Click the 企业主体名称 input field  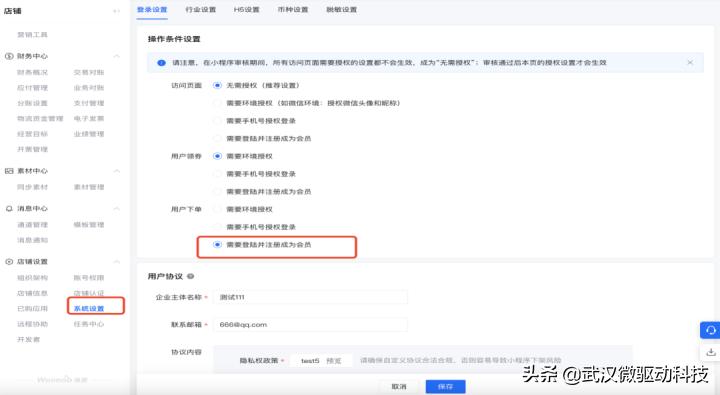coord(310,297)
